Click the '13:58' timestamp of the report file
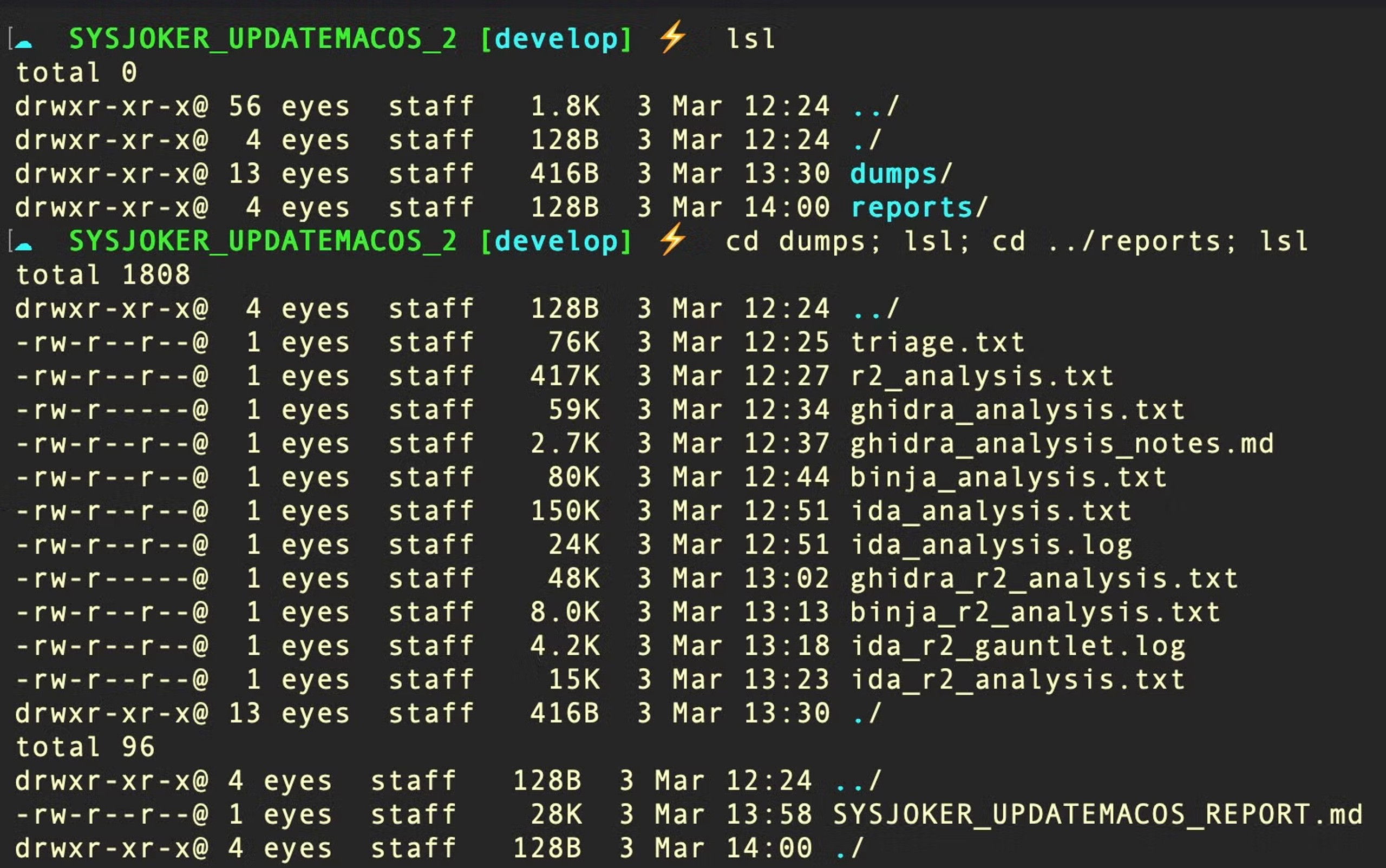 (x=769, y=814)
